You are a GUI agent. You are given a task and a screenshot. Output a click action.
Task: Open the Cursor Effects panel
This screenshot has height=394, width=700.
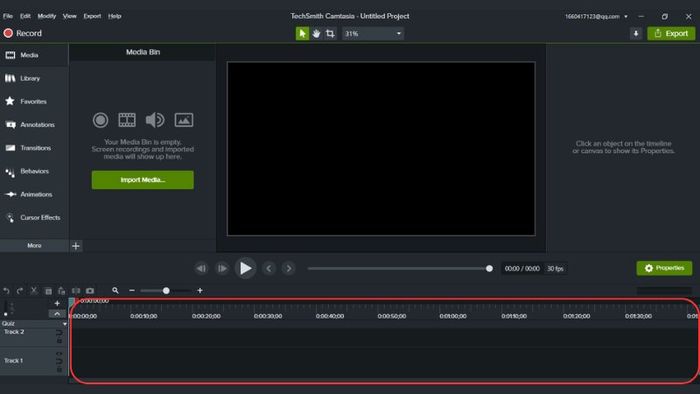[x=34, y=218]
